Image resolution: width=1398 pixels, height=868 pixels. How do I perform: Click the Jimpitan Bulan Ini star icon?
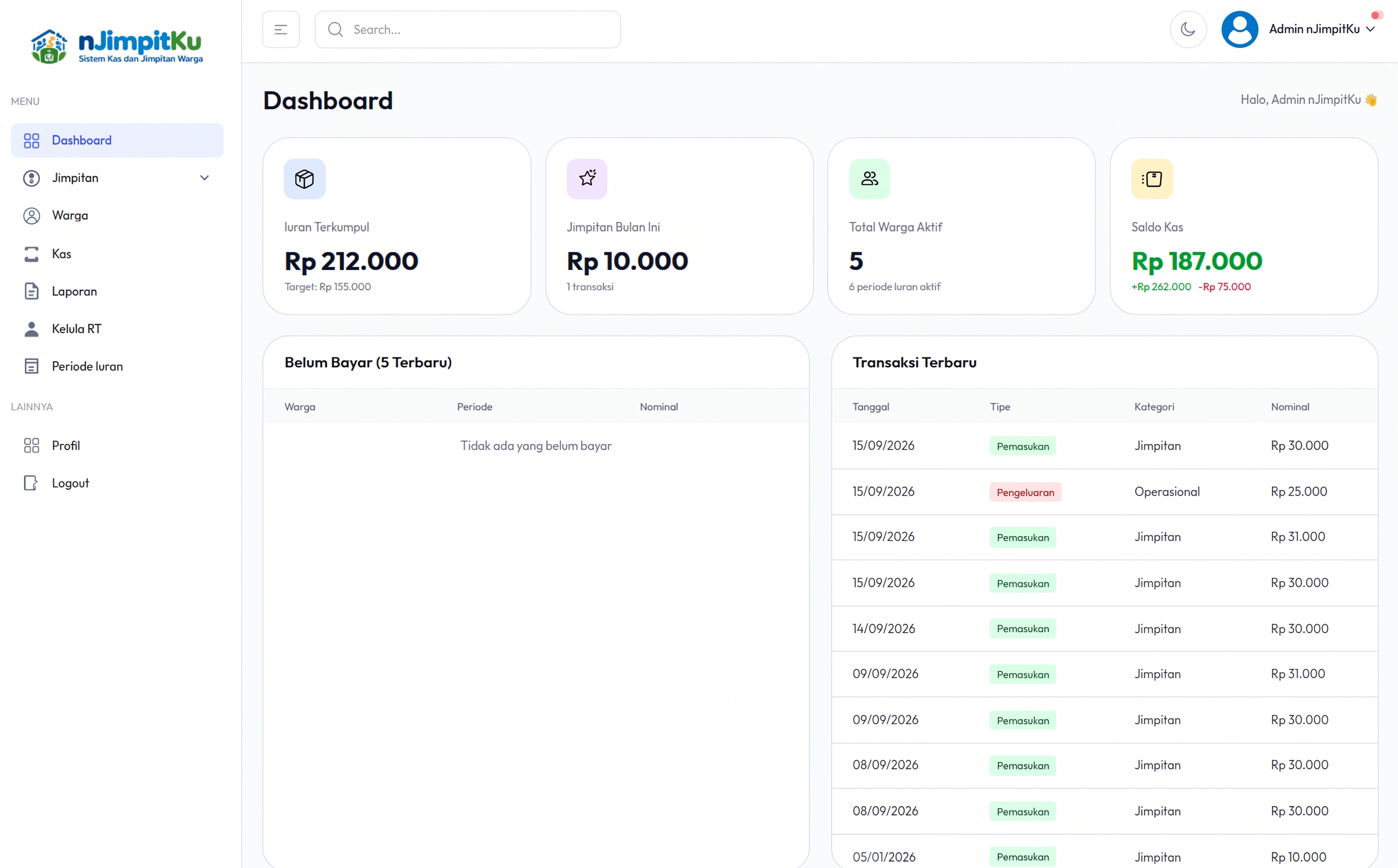(x=587, y=179)
